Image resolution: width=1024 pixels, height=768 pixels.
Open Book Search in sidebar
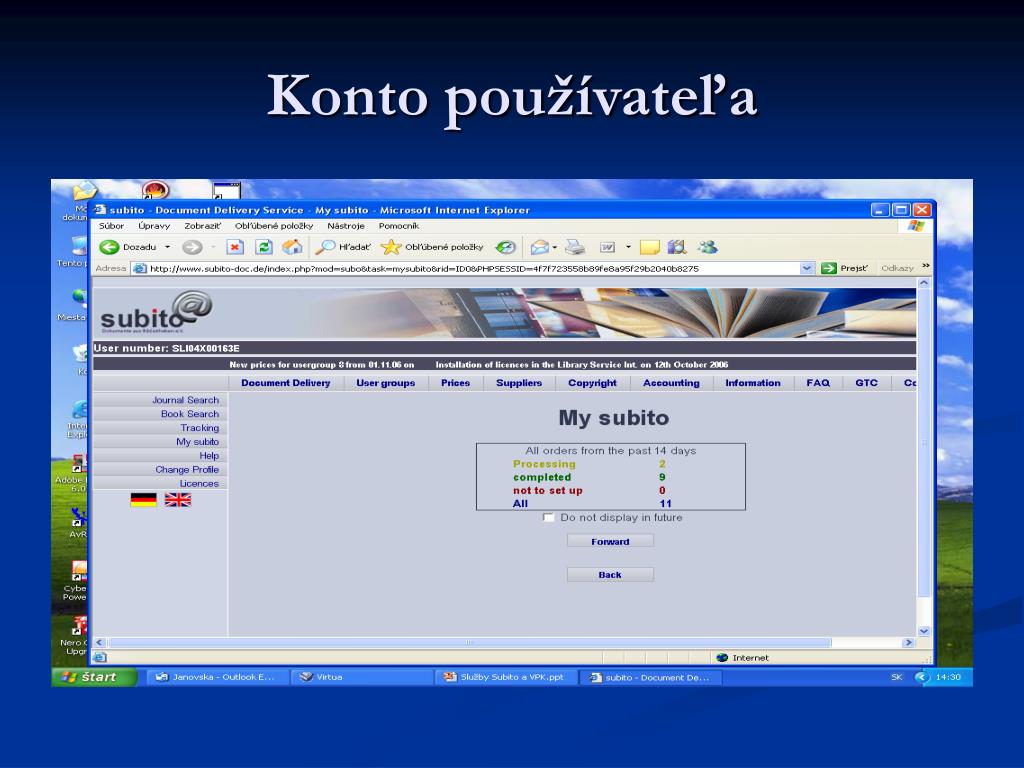click(x=189, y=413)
